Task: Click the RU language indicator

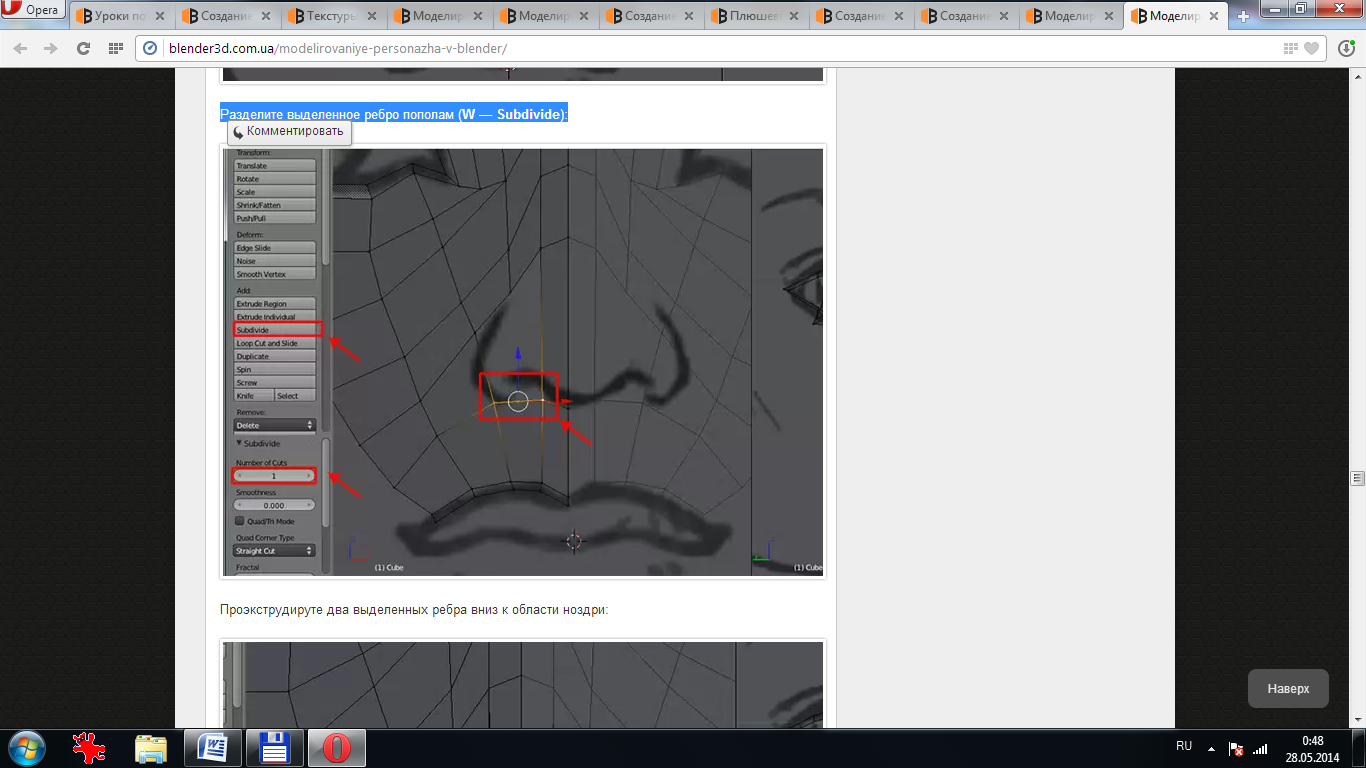Action: pos(1184,747)
